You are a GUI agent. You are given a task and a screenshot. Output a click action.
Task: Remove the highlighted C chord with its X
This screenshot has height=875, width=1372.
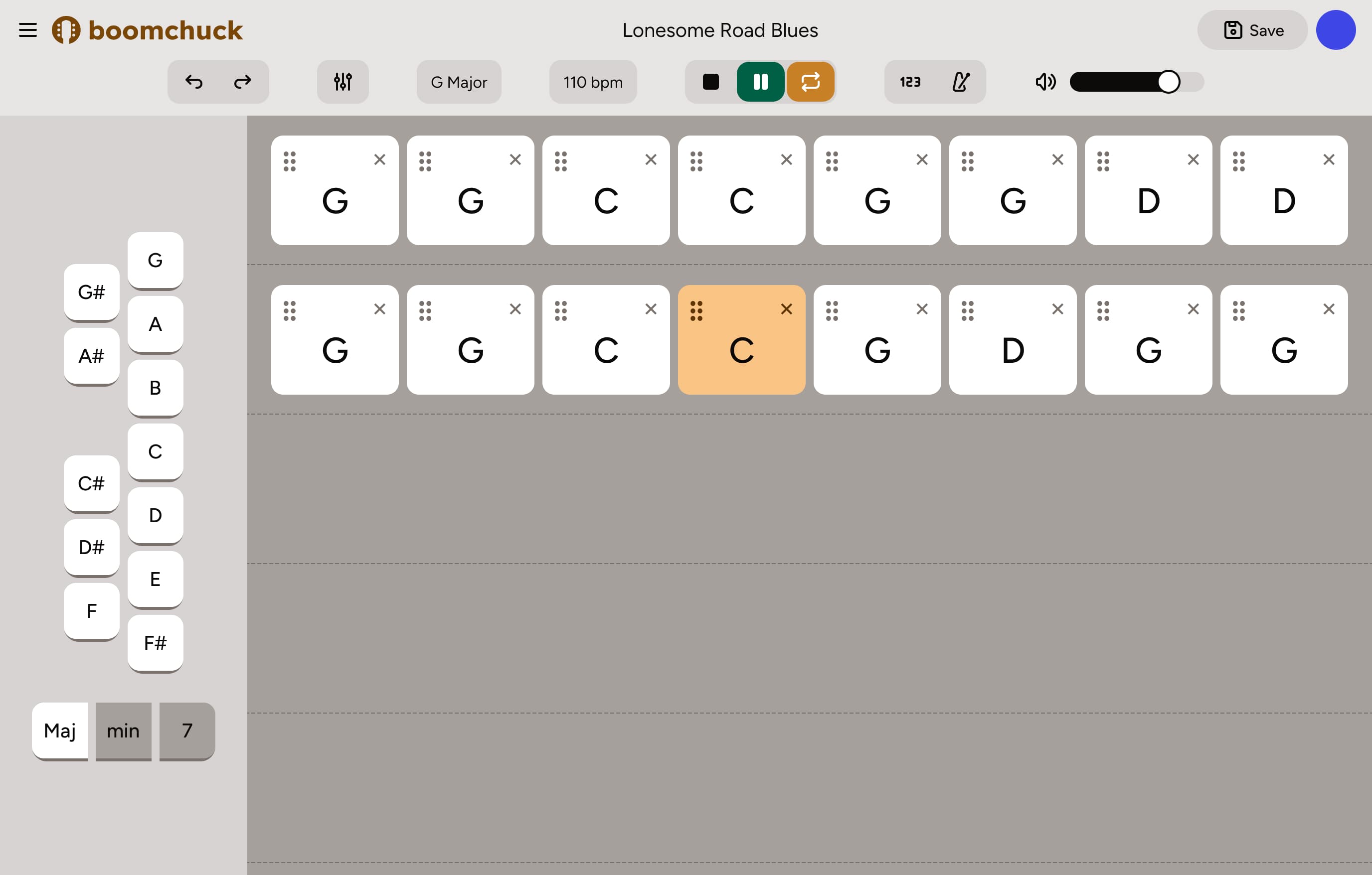tap(786, 309)
